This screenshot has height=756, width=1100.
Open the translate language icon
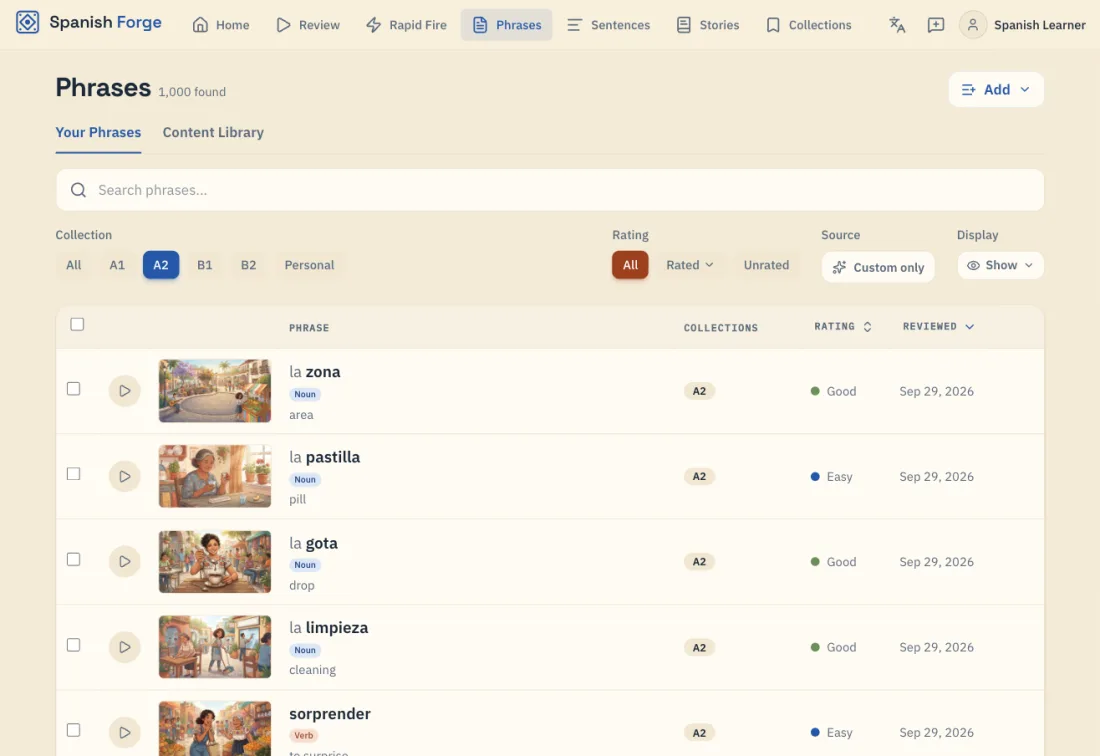(x=897, y=25)
